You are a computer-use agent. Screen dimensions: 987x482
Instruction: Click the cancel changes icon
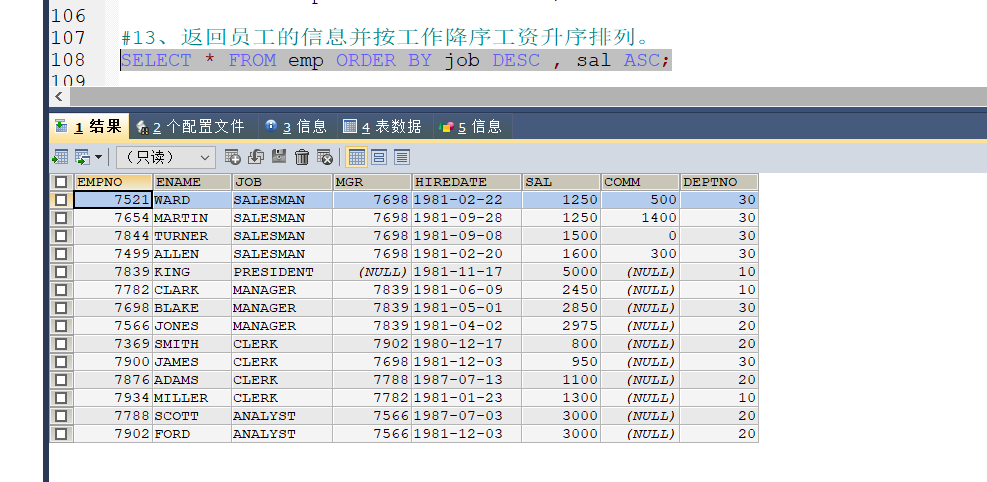(325, 157)
